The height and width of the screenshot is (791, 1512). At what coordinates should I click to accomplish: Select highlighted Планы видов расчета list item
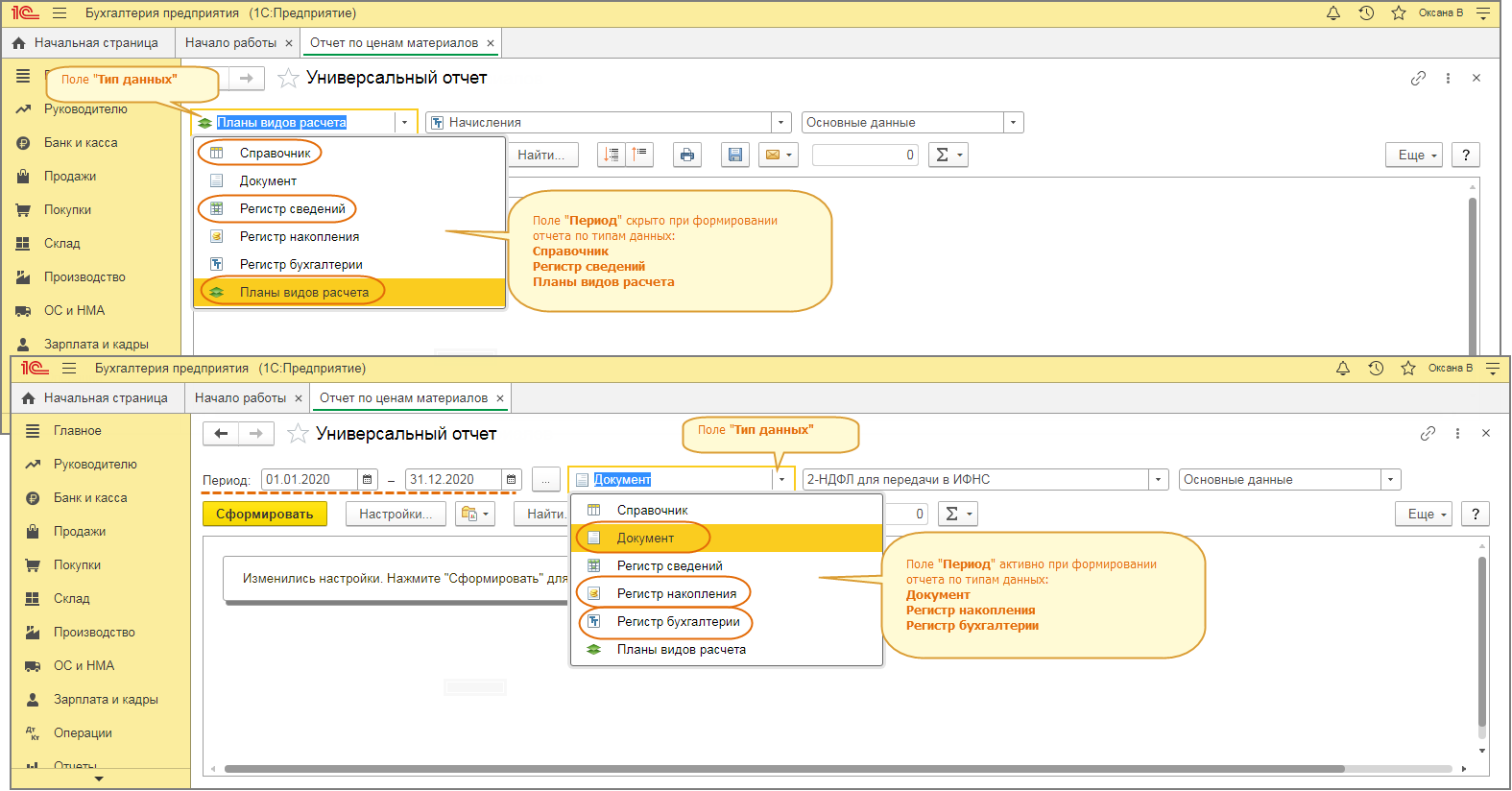point(303,293)
